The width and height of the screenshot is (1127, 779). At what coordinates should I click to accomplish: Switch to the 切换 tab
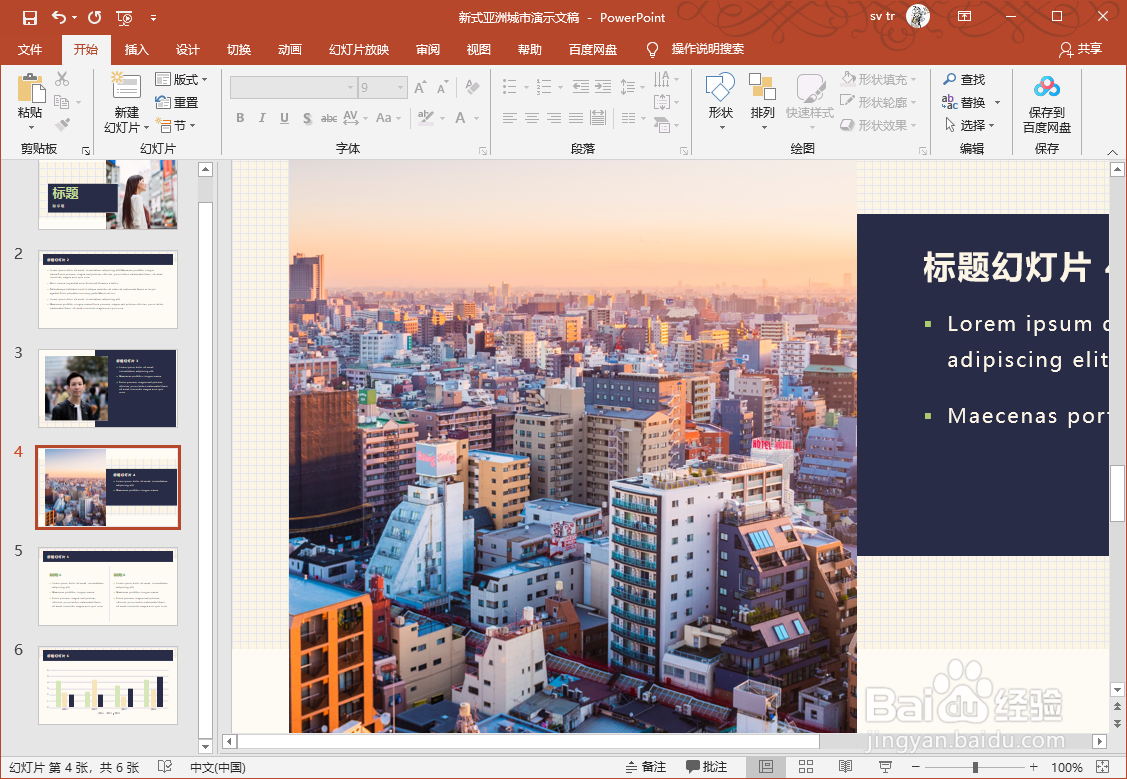239,50
